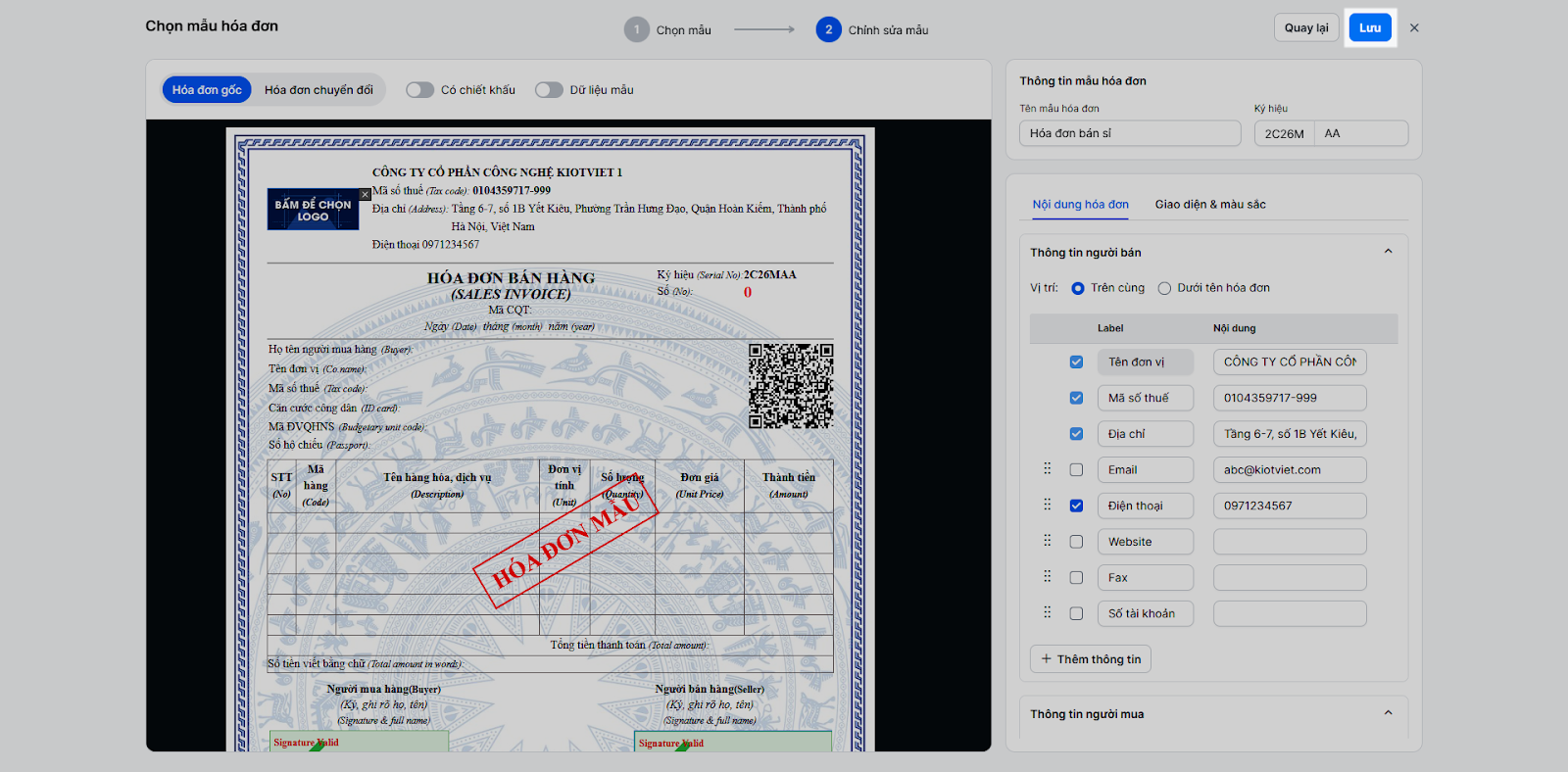
Task: Click drag handle beside Website row
Action: click(1047, 541)
